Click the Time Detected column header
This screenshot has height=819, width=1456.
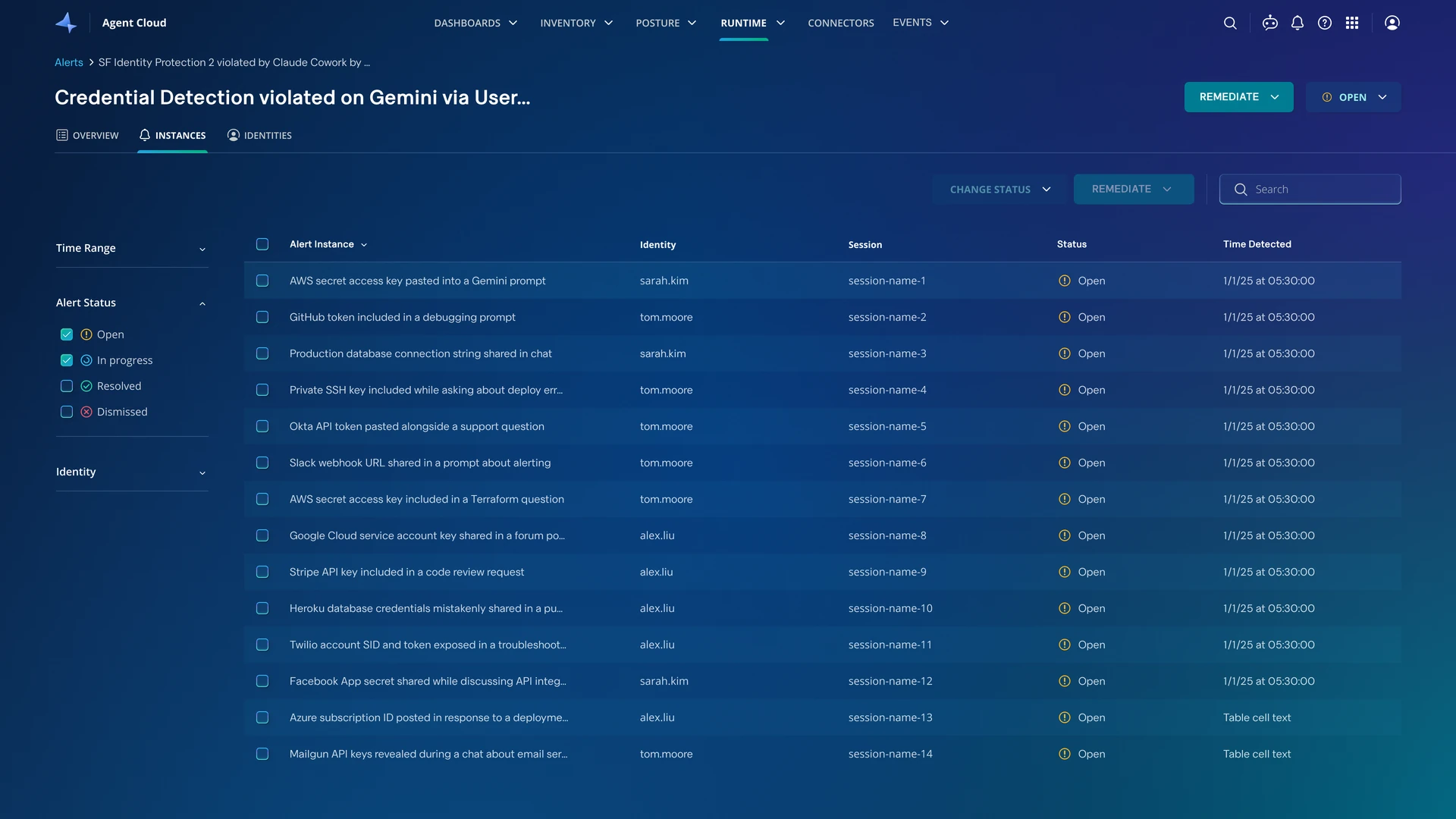1257,244
